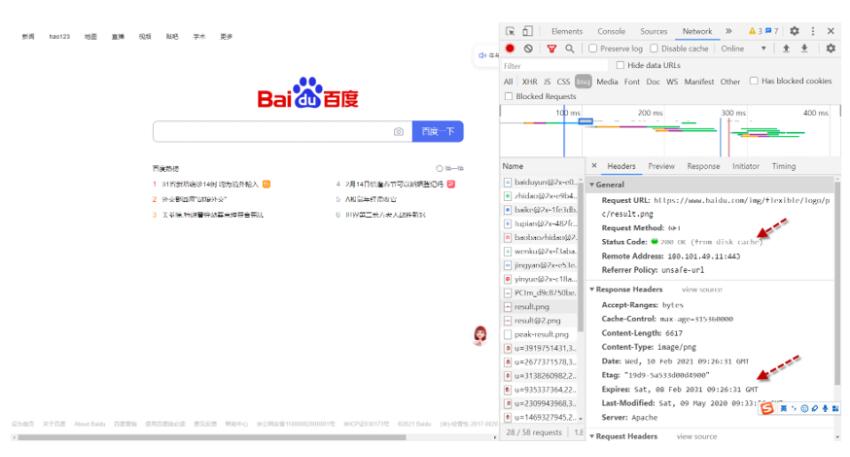
Task: Select the WS resource type filter
Action: click(672, 82)
